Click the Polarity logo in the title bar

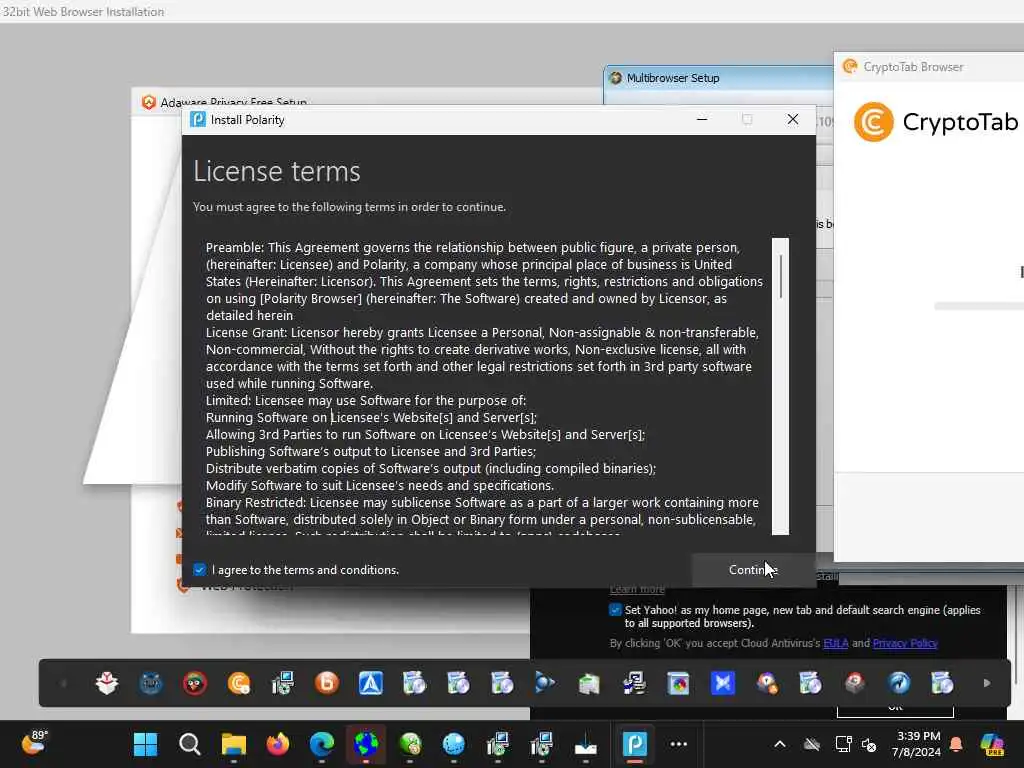(198, 120)
